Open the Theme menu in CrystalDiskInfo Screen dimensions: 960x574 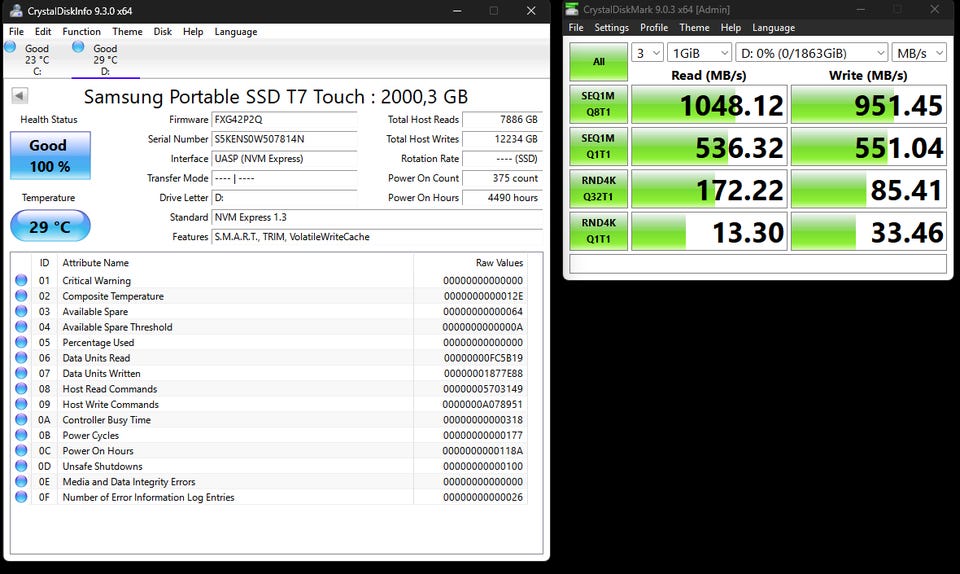[x=127, y=32]
